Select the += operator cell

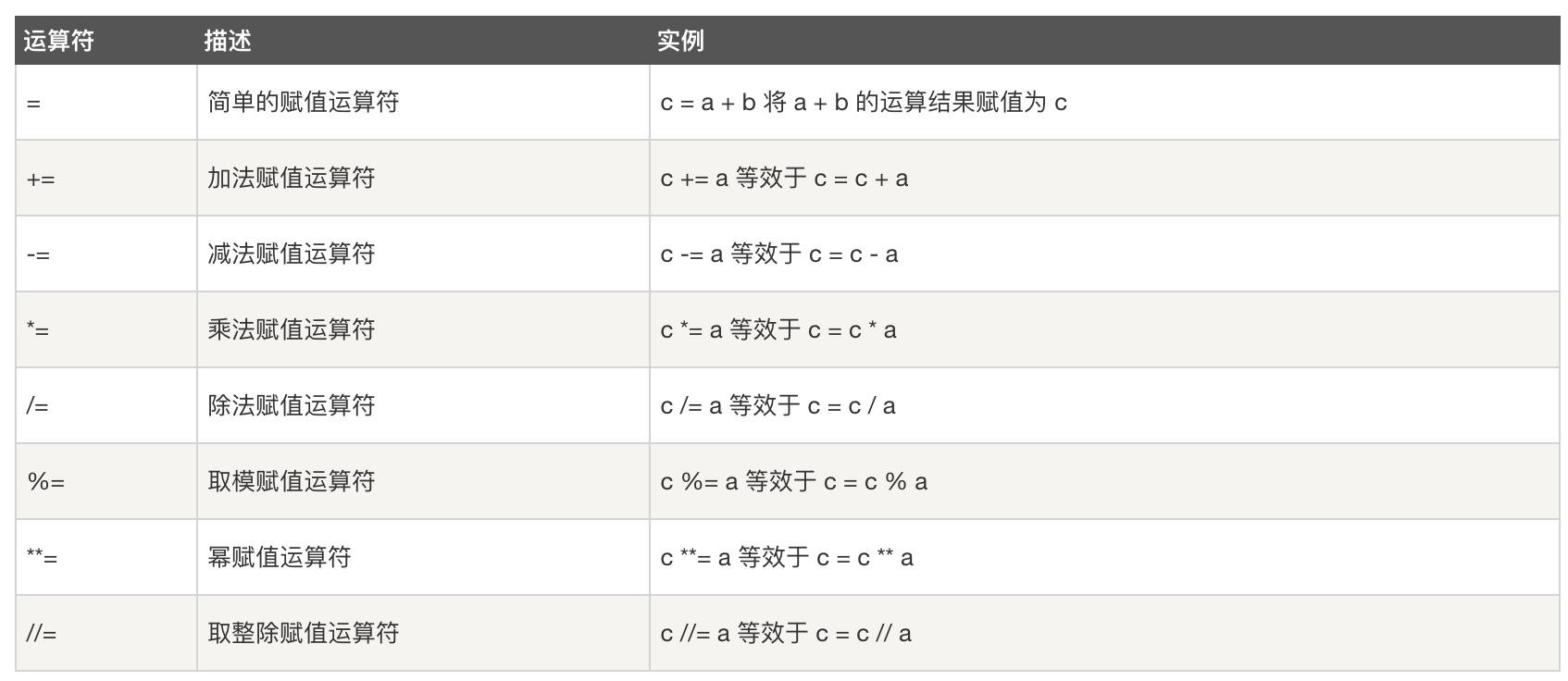(41, 180)
